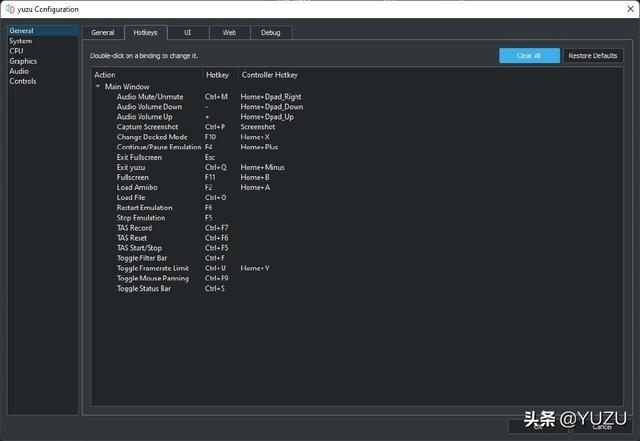The image size is (640, 441).
Task: Select the Exit Fullscreen action
Action: coord(139,157)
